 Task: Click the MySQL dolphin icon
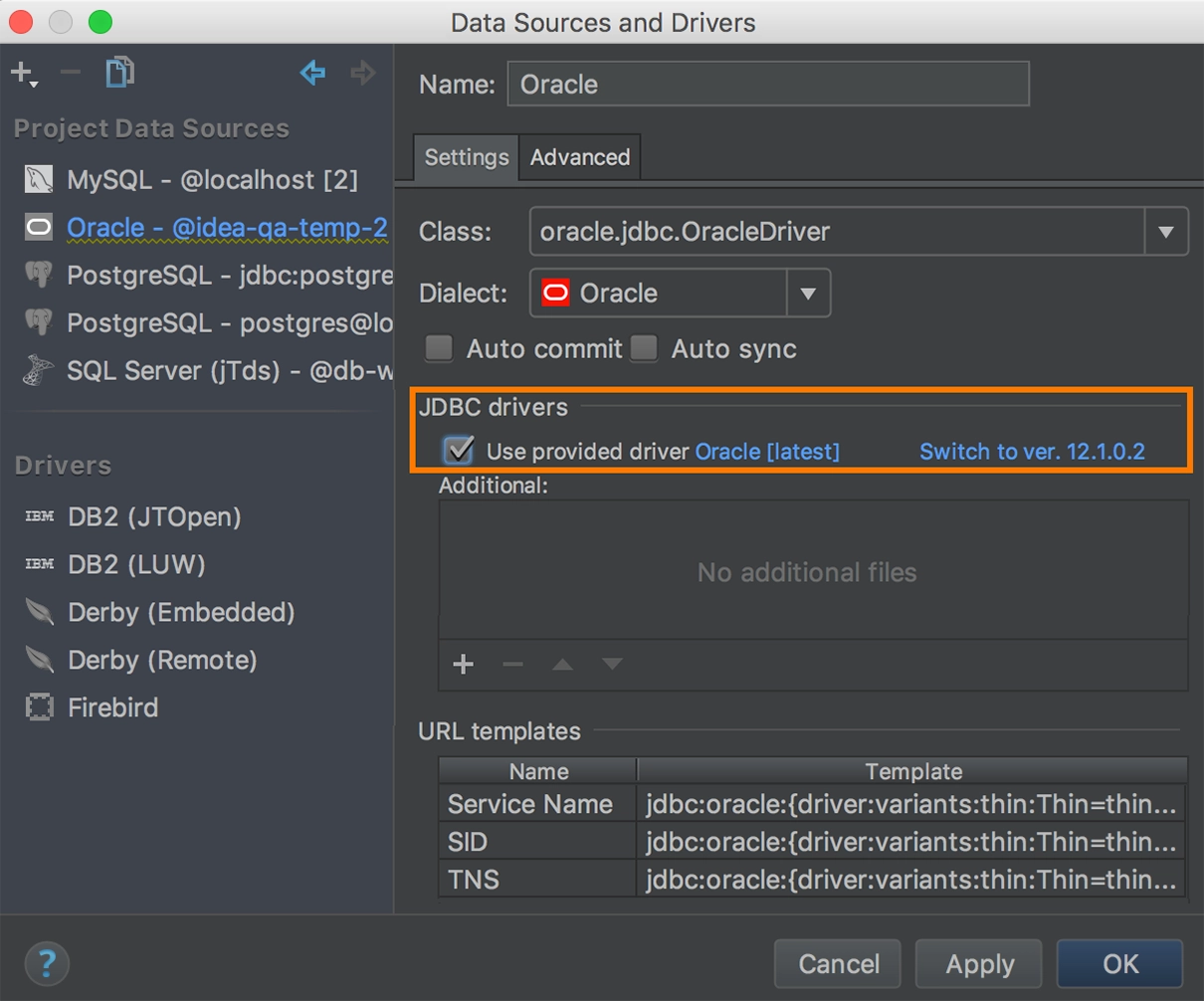point(39,179)
